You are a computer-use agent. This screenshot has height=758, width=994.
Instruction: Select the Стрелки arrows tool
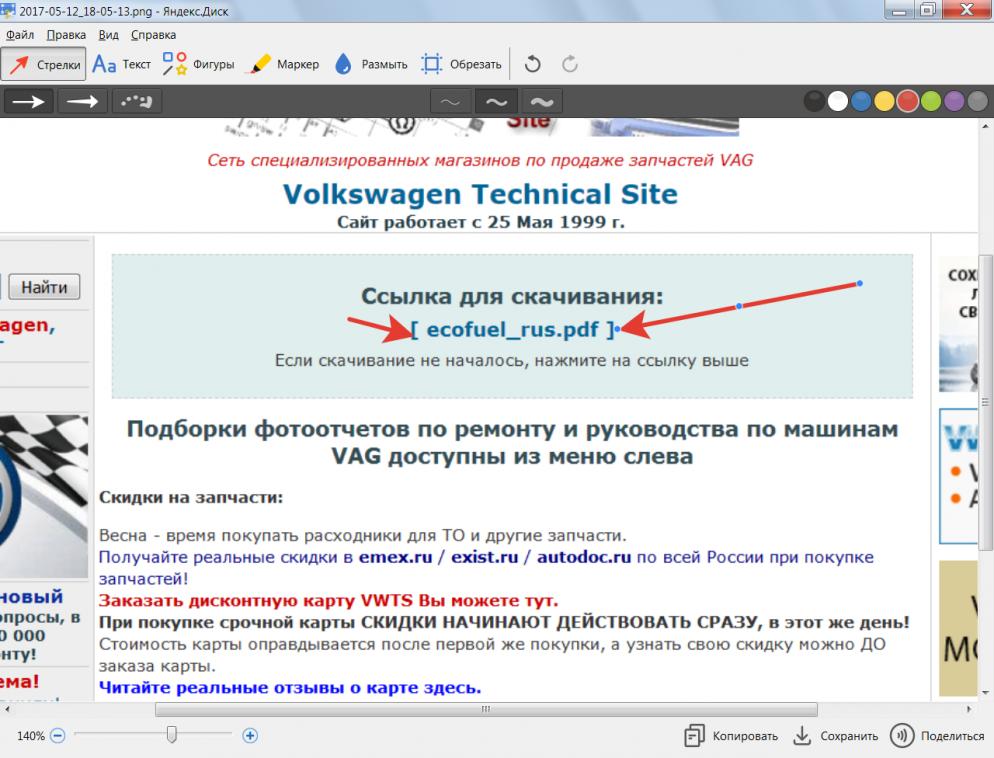(x=43, y=64)
